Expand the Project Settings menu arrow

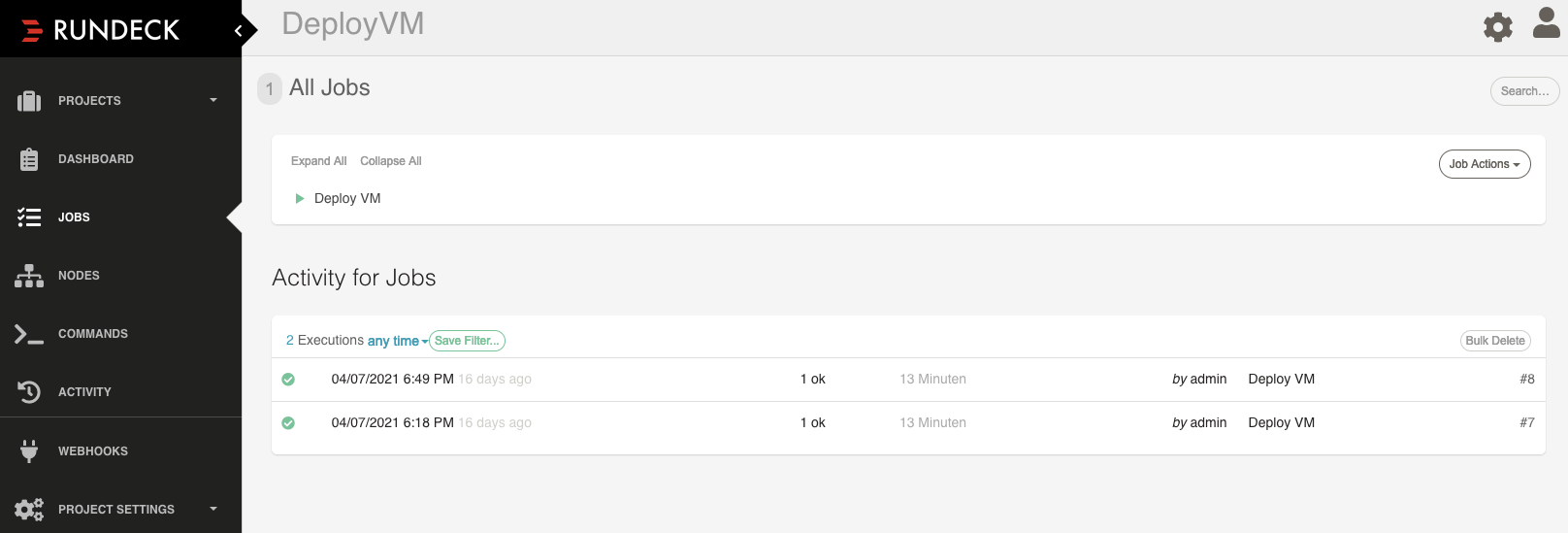point(213,509)
